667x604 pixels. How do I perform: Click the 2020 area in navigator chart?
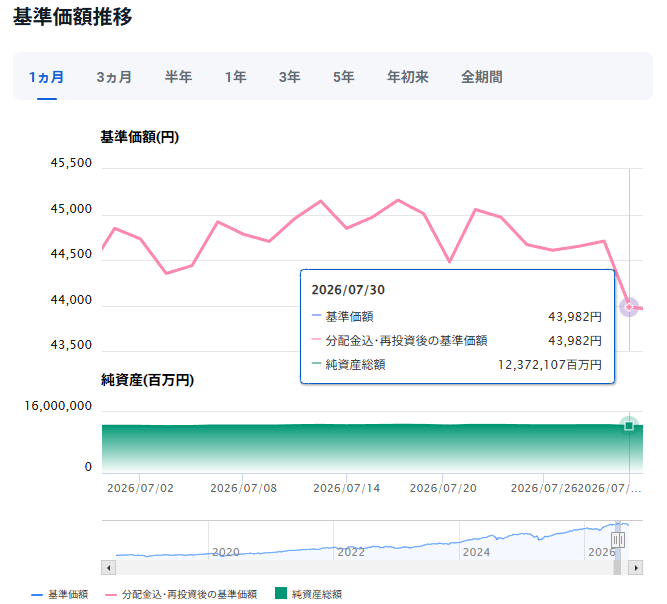point(225,552)
